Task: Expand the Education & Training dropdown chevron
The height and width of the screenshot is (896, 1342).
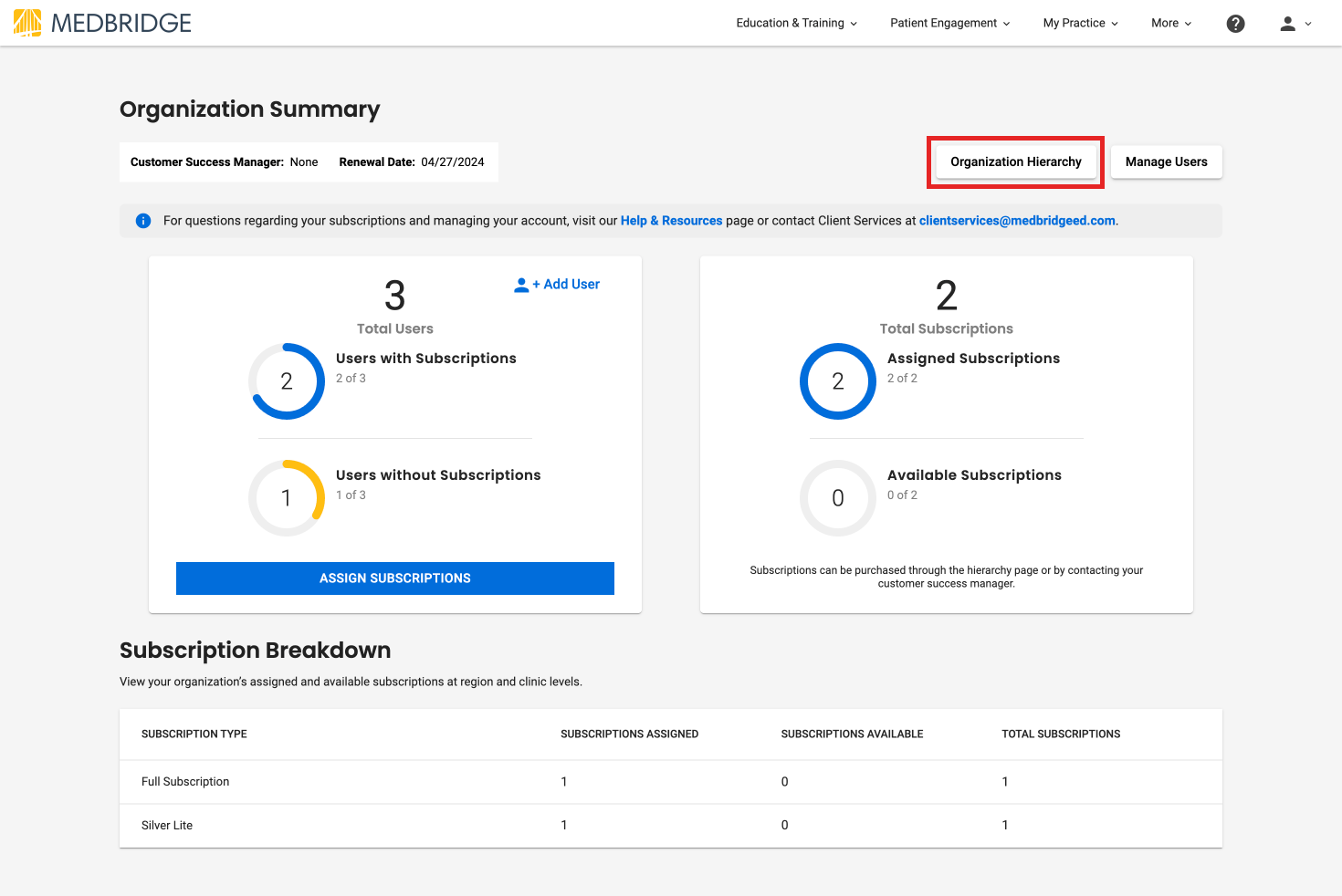Action: pyautogui.click(x=854, y=24)
